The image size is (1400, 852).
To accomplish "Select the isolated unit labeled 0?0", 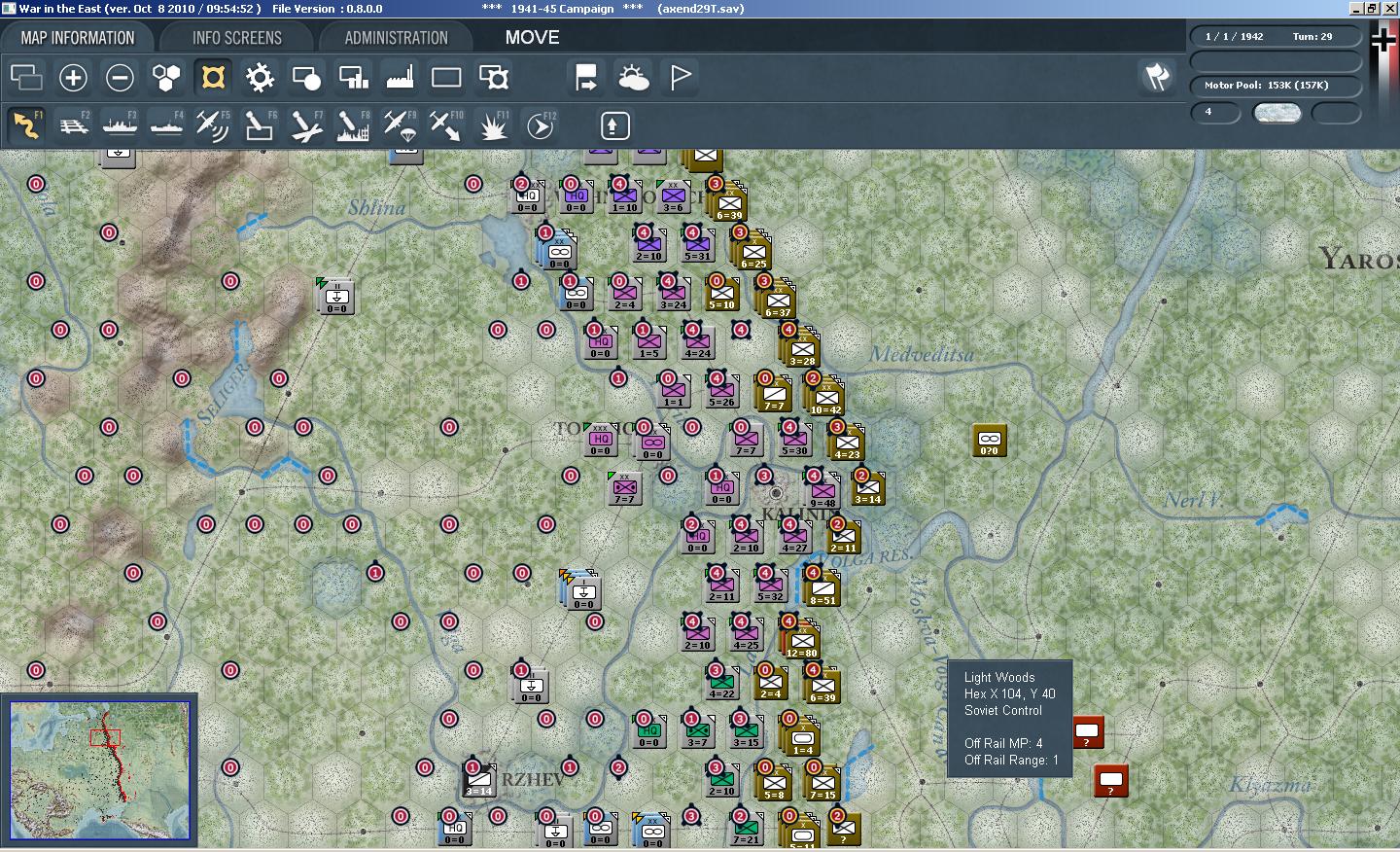I will pyautogui.click(x=989, y=440).
